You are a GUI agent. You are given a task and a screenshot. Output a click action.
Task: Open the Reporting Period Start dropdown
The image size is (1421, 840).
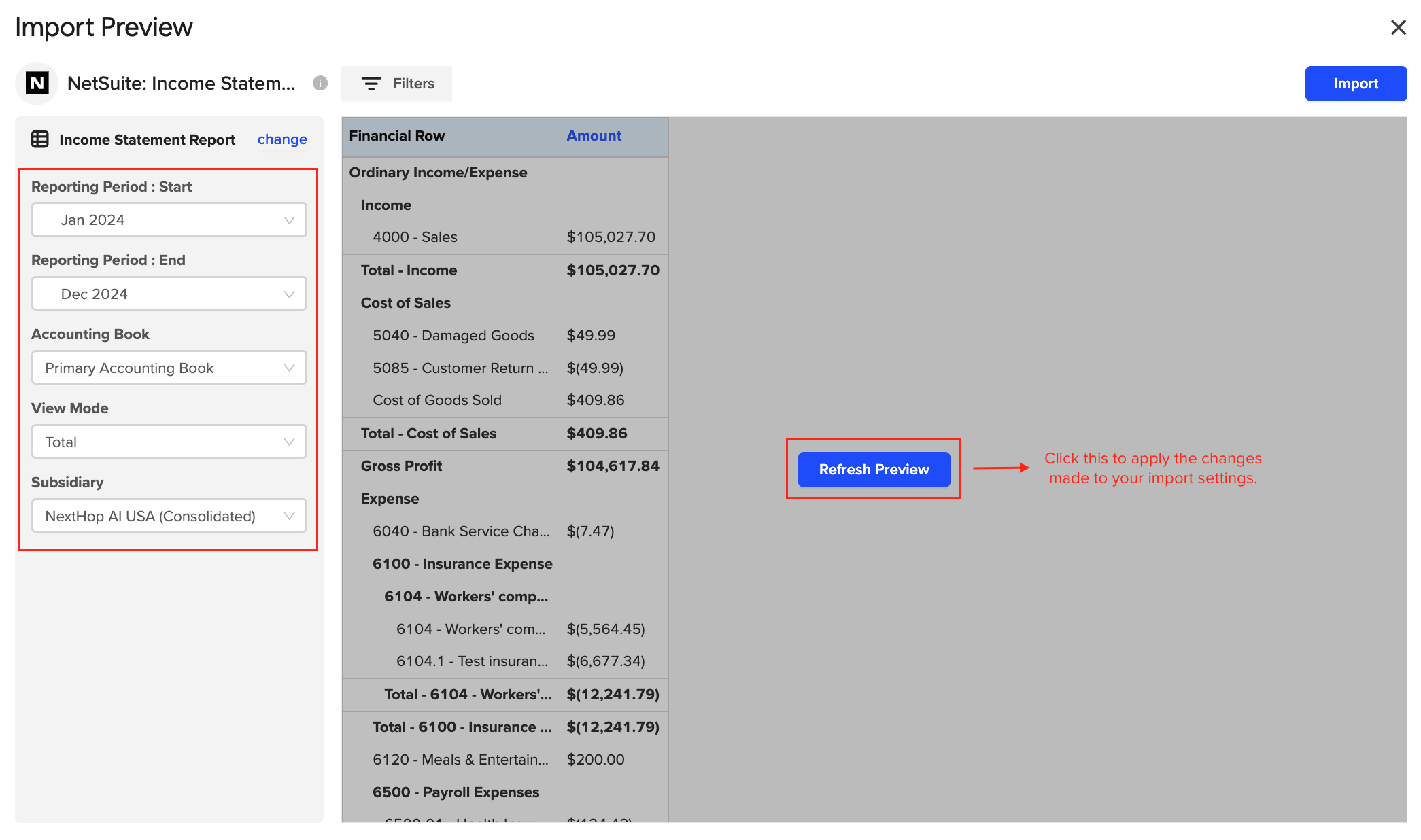pyautogui.click(x=169, y=220)
